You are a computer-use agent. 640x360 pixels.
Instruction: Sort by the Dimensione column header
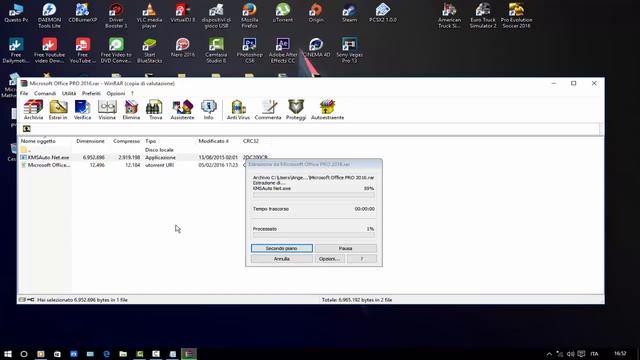(x=90, y=141)
